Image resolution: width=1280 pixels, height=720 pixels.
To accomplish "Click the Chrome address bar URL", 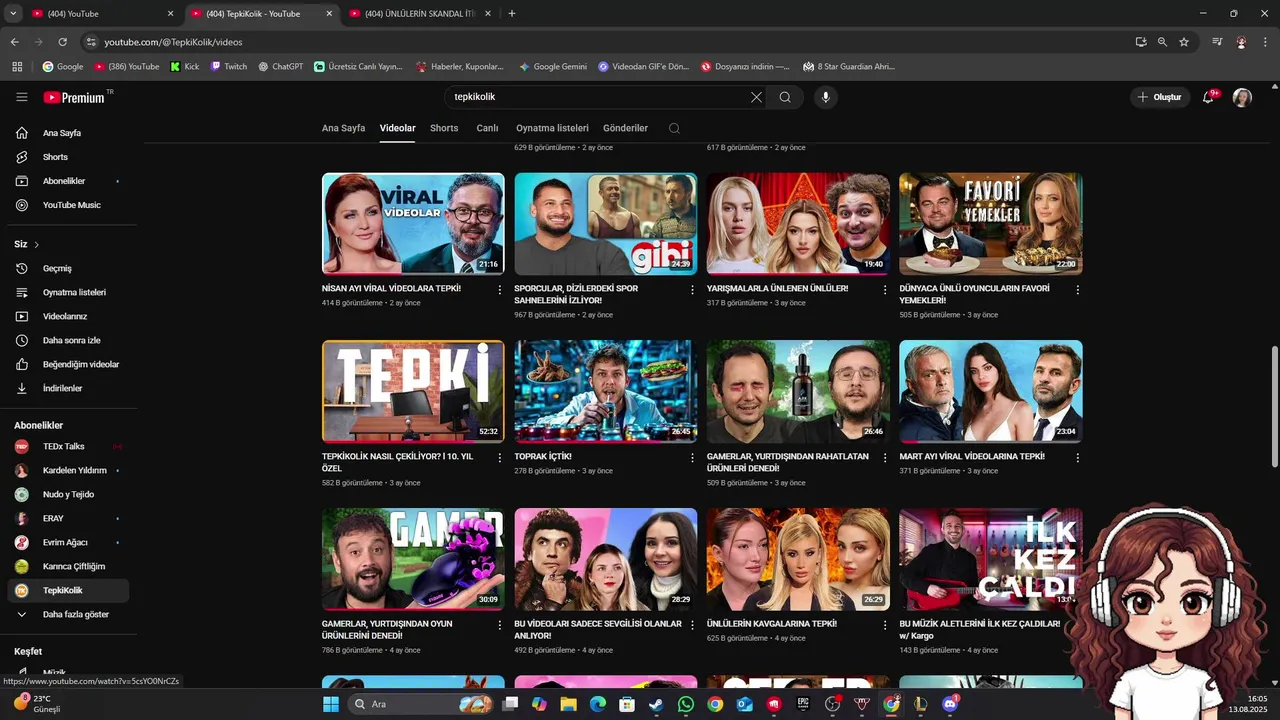I will tap(173, 42).
